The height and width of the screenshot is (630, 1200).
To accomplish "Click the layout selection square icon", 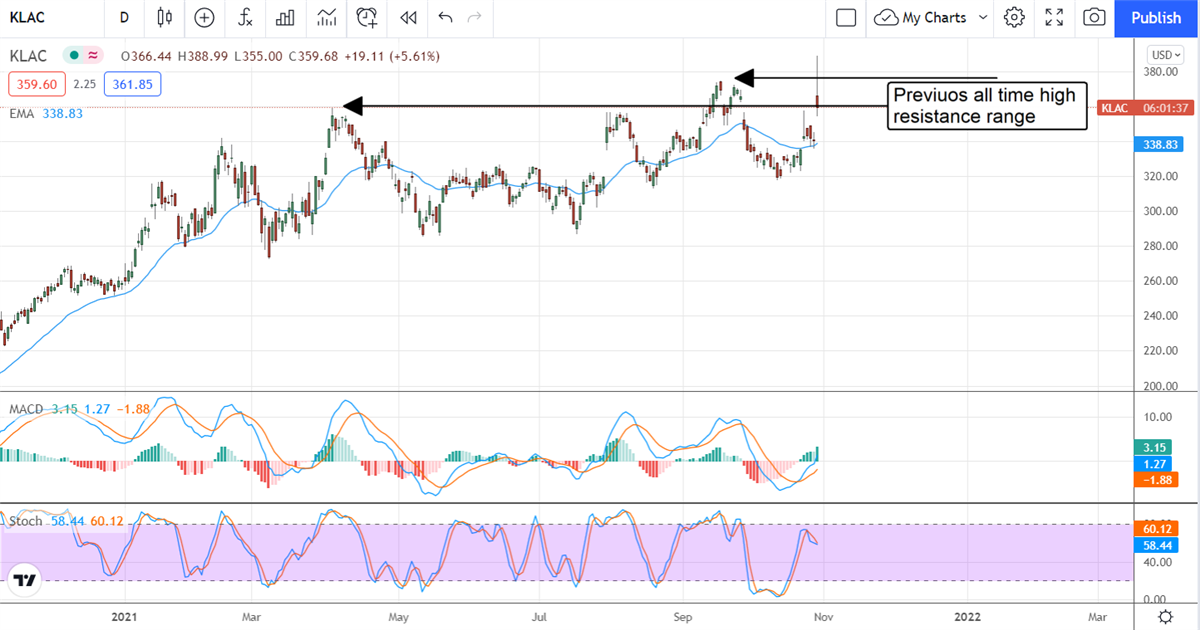I will [846, 17].
